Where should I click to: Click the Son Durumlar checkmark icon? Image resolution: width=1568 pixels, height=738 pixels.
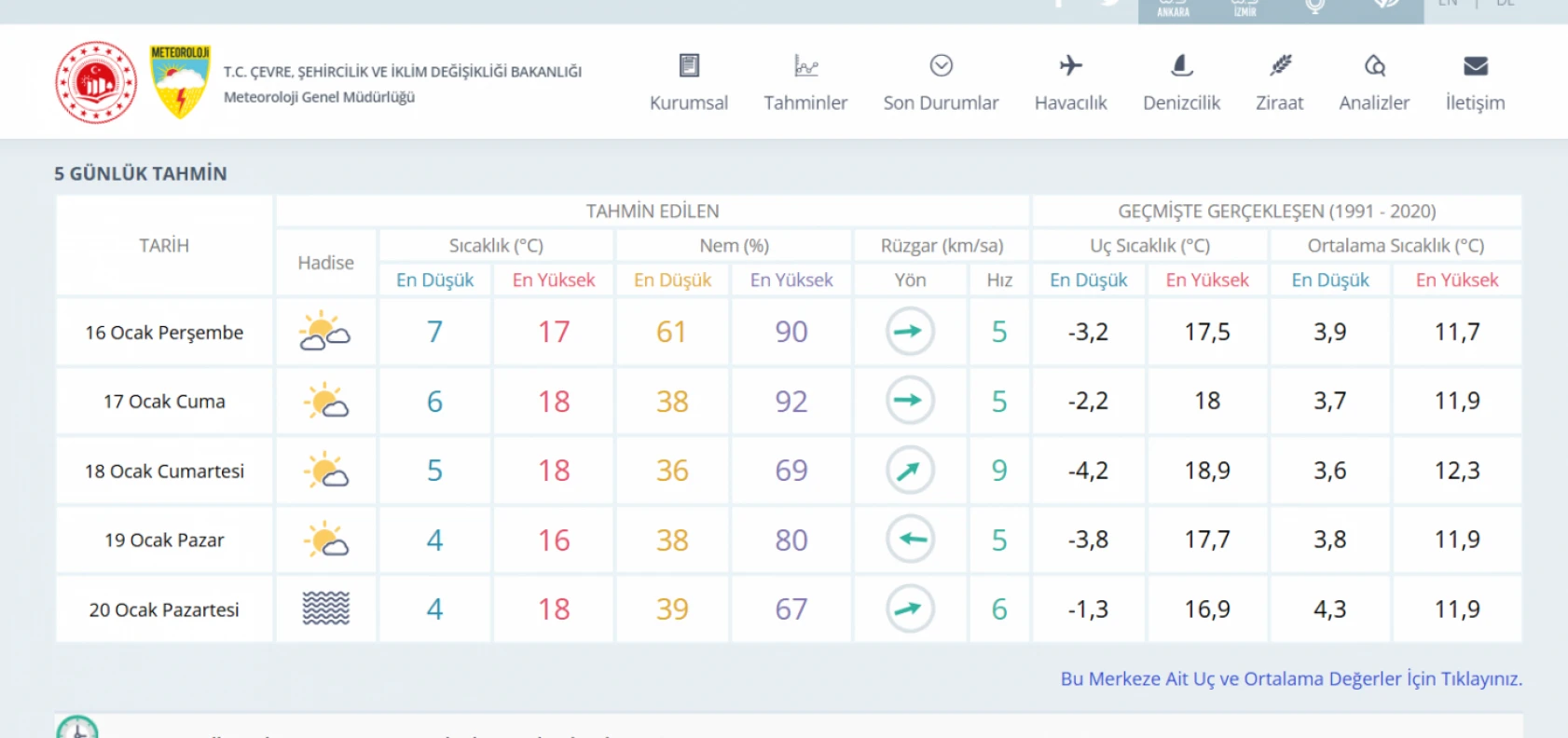pyautogui.click(x=941, y=65)
